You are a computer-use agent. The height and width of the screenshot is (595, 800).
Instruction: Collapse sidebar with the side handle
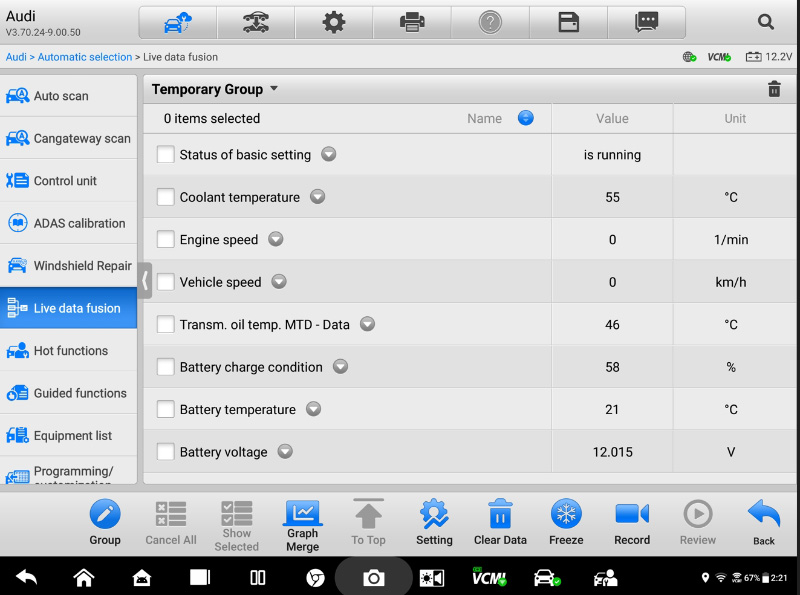click(146, 281)
